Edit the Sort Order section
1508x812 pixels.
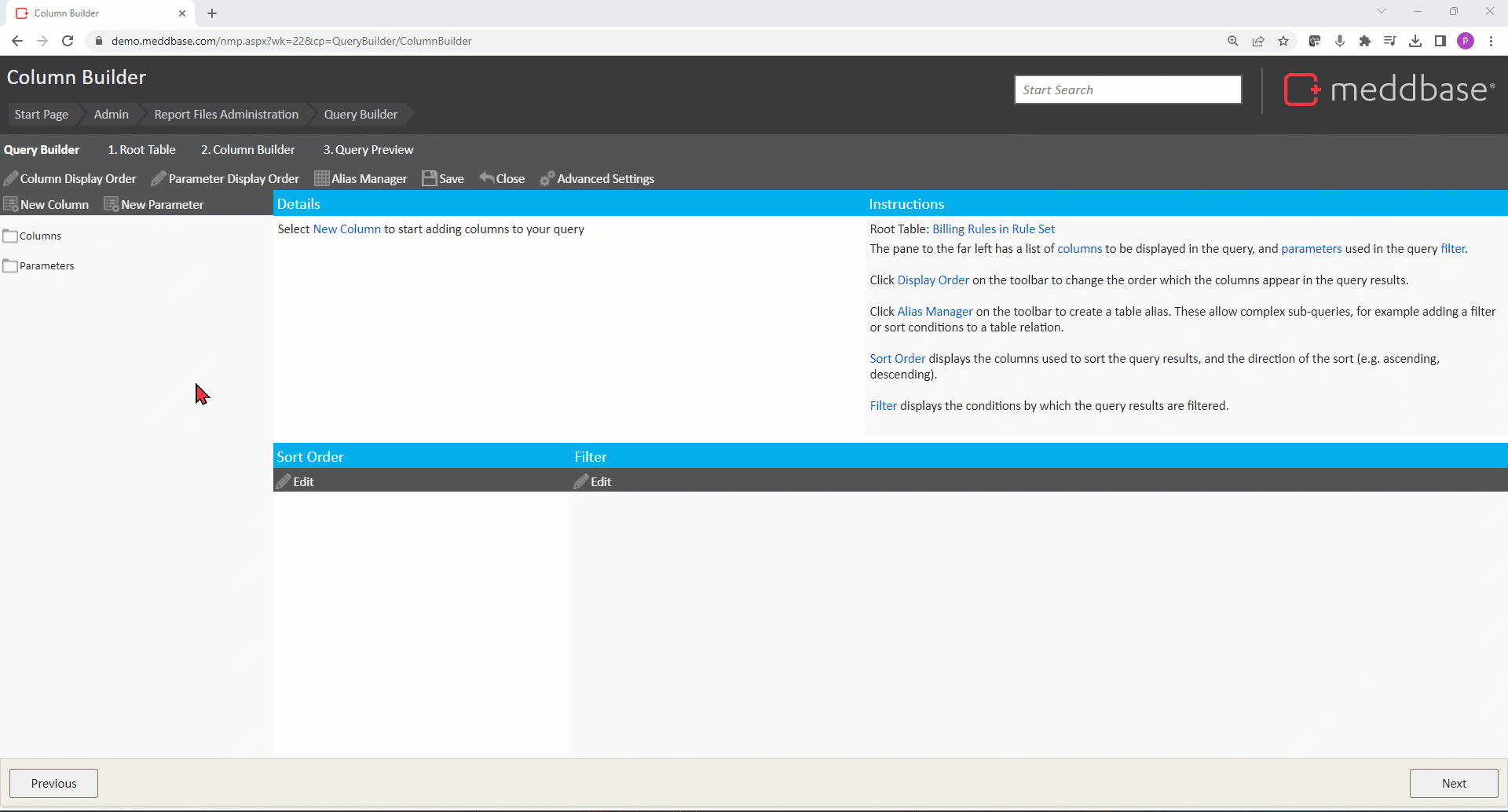coord(295,481)
